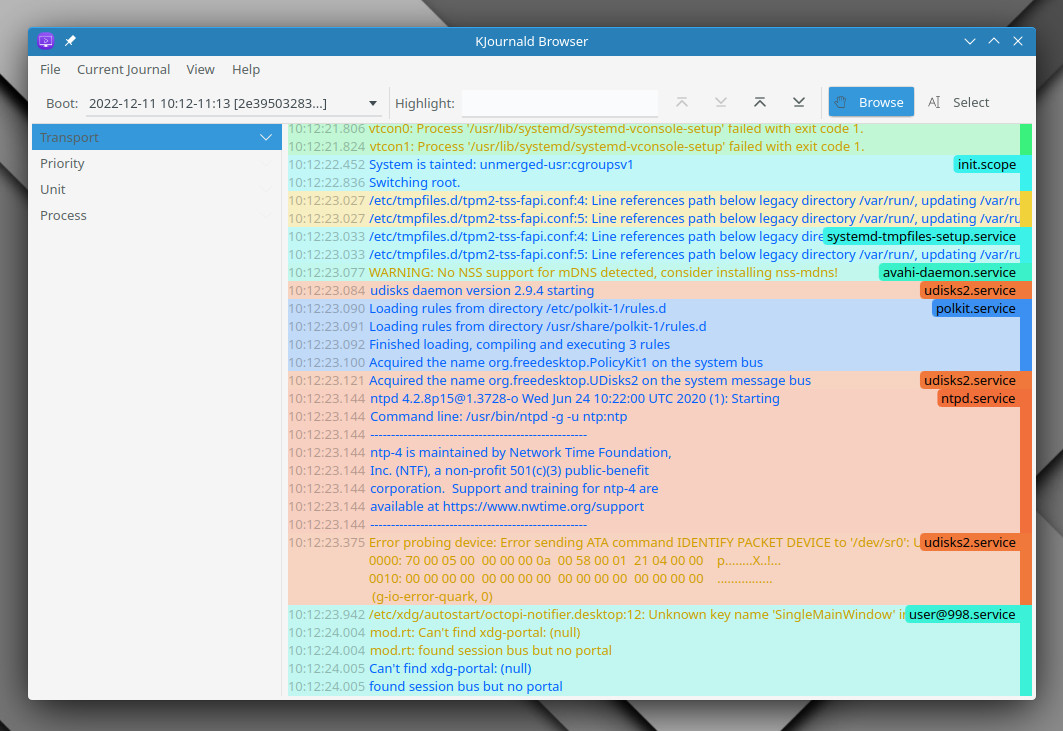Open the Current Journal menu
Viewport: 1063px width, 731px height.
click(x=123, y=69)
